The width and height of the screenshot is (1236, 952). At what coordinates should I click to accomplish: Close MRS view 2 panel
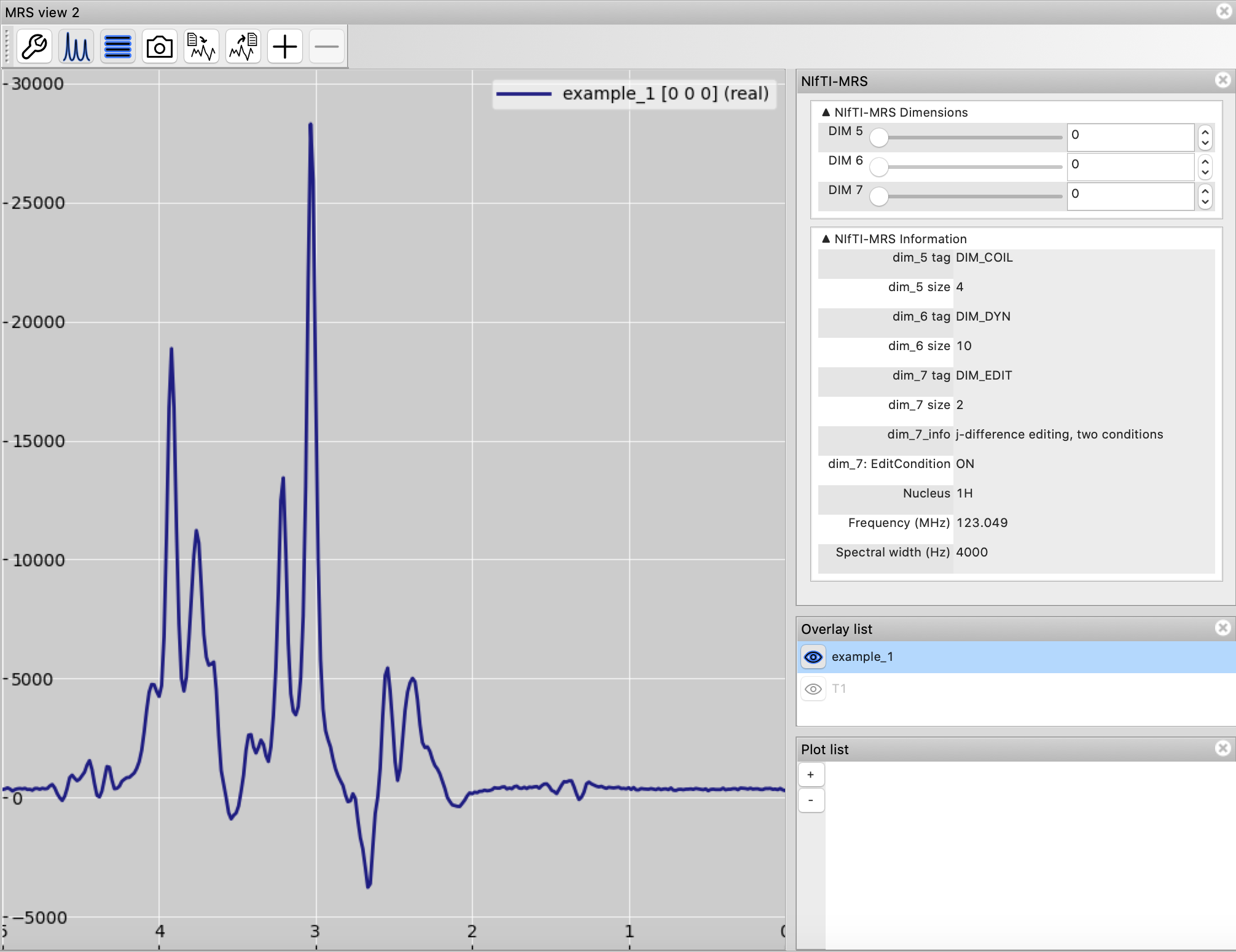(1223, 11)
